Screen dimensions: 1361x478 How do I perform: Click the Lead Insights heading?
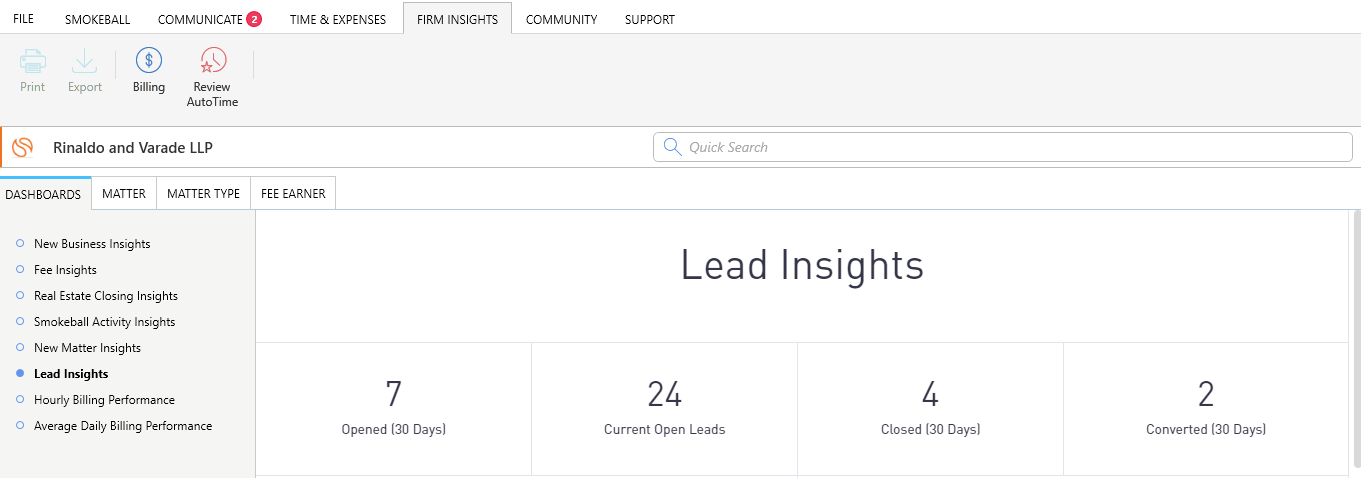802,266
